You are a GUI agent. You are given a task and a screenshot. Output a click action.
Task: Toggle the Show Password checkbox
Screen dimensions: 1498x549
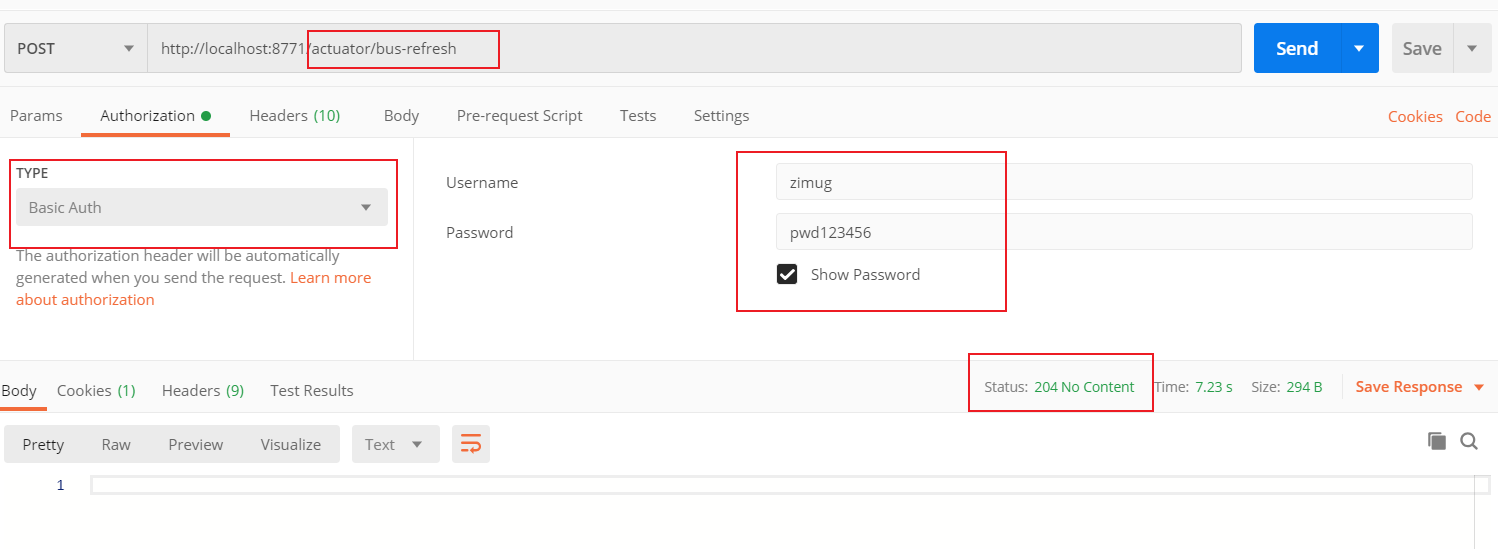[787, 274]
